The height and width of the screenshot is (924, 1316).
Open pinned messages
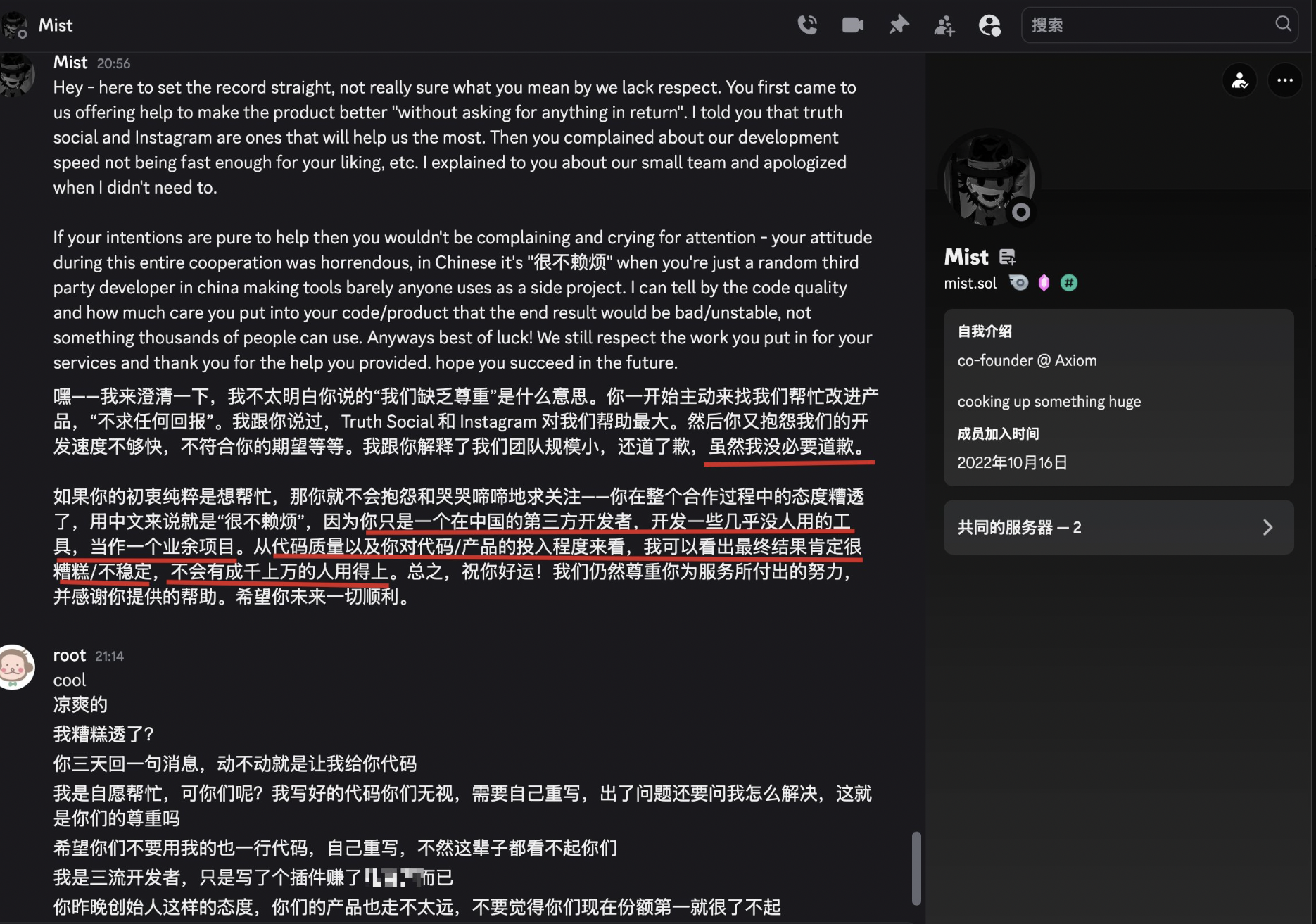pyautogui.click(x=899, y=25)
